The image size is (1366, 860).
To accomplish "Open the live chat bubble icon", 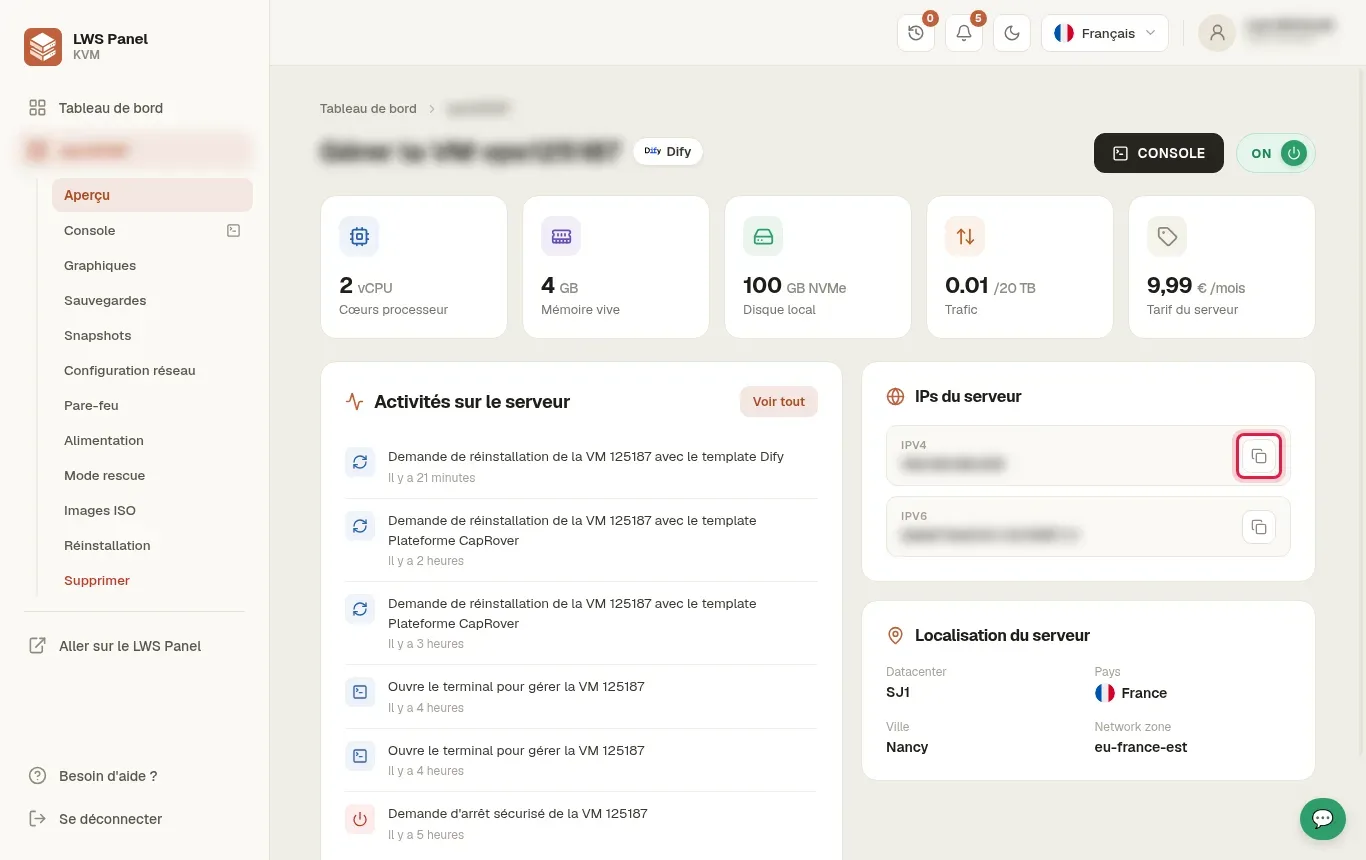I will point(1322,819).
